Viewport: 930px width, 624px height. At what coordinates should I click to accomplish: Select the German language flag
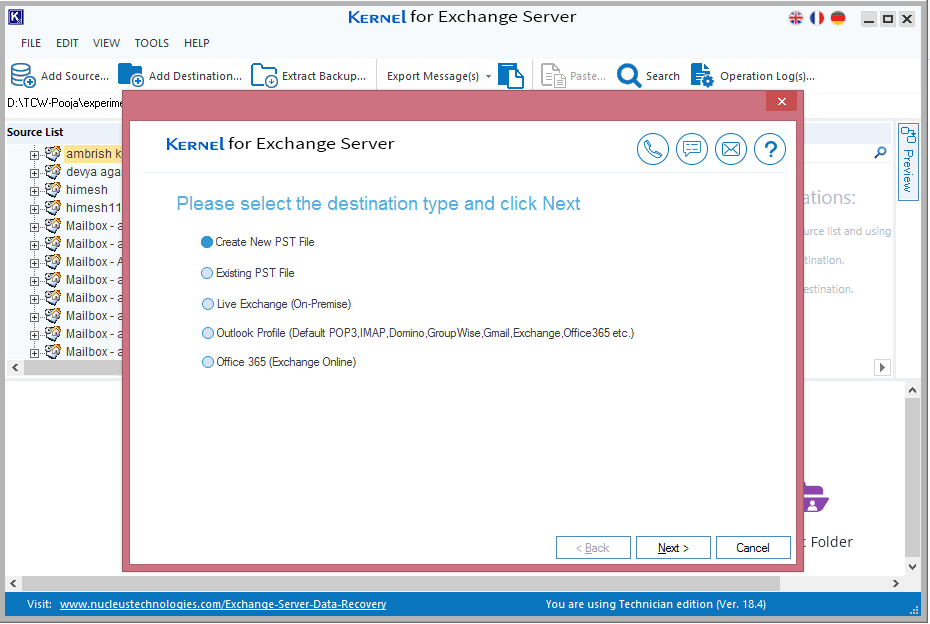(x=837, y=18)
